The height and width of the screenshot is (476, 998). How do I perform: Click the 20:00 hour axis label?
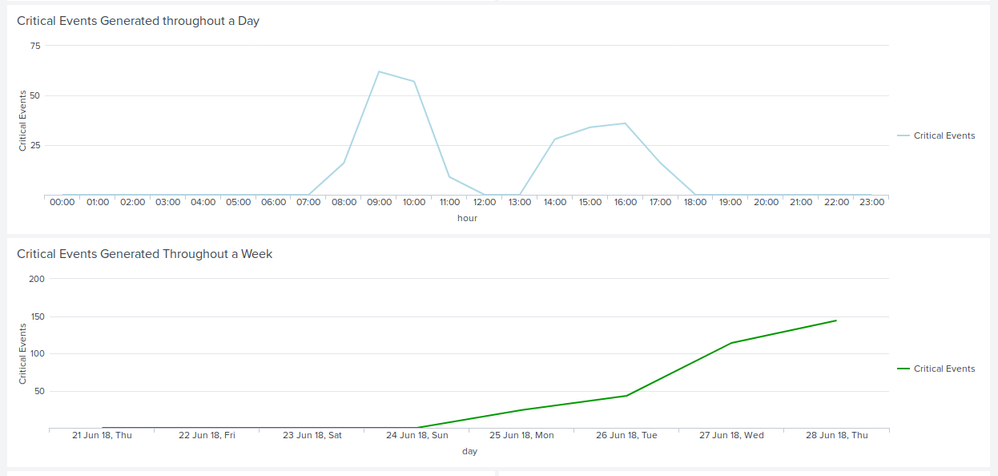pos(766,202)
